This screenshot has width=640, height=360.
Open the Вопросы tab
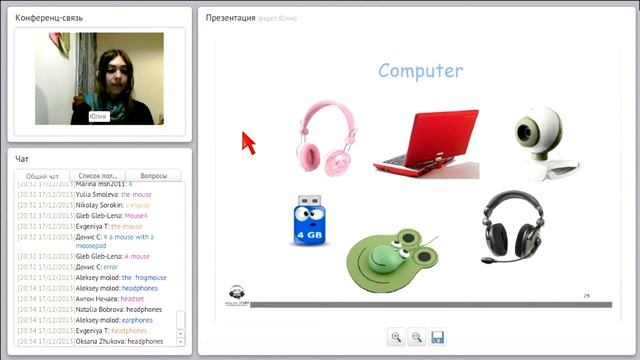(153, 176)
